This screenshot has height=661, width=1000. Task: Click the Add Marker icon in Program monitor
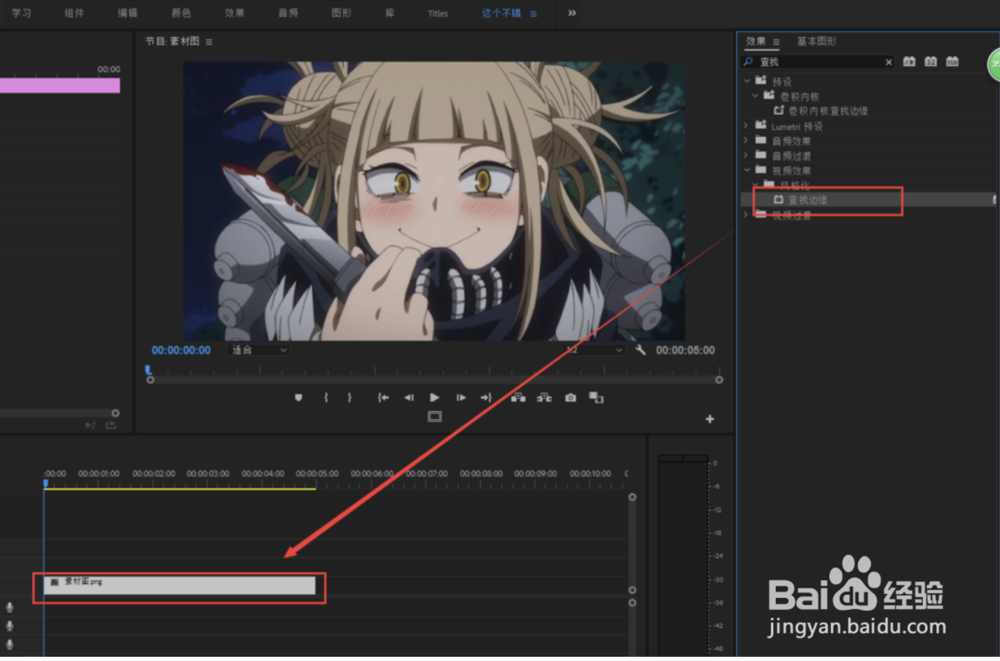pyautogui.click(x=298, y=397)
